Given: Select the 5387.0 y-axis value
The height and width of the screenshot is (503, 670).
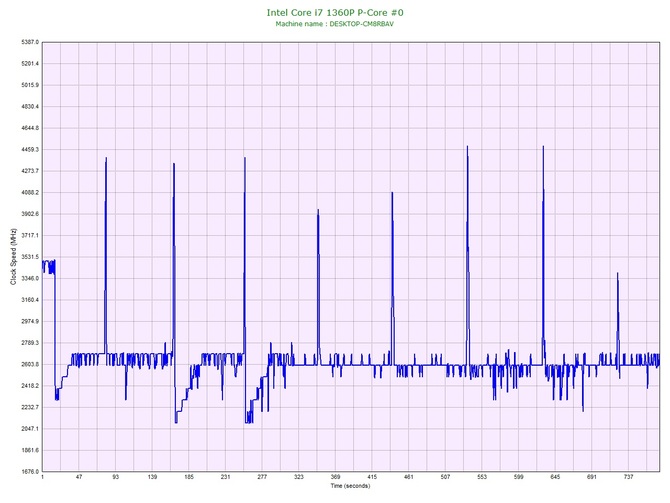Looking at the screenshot, I should (30, 42).
